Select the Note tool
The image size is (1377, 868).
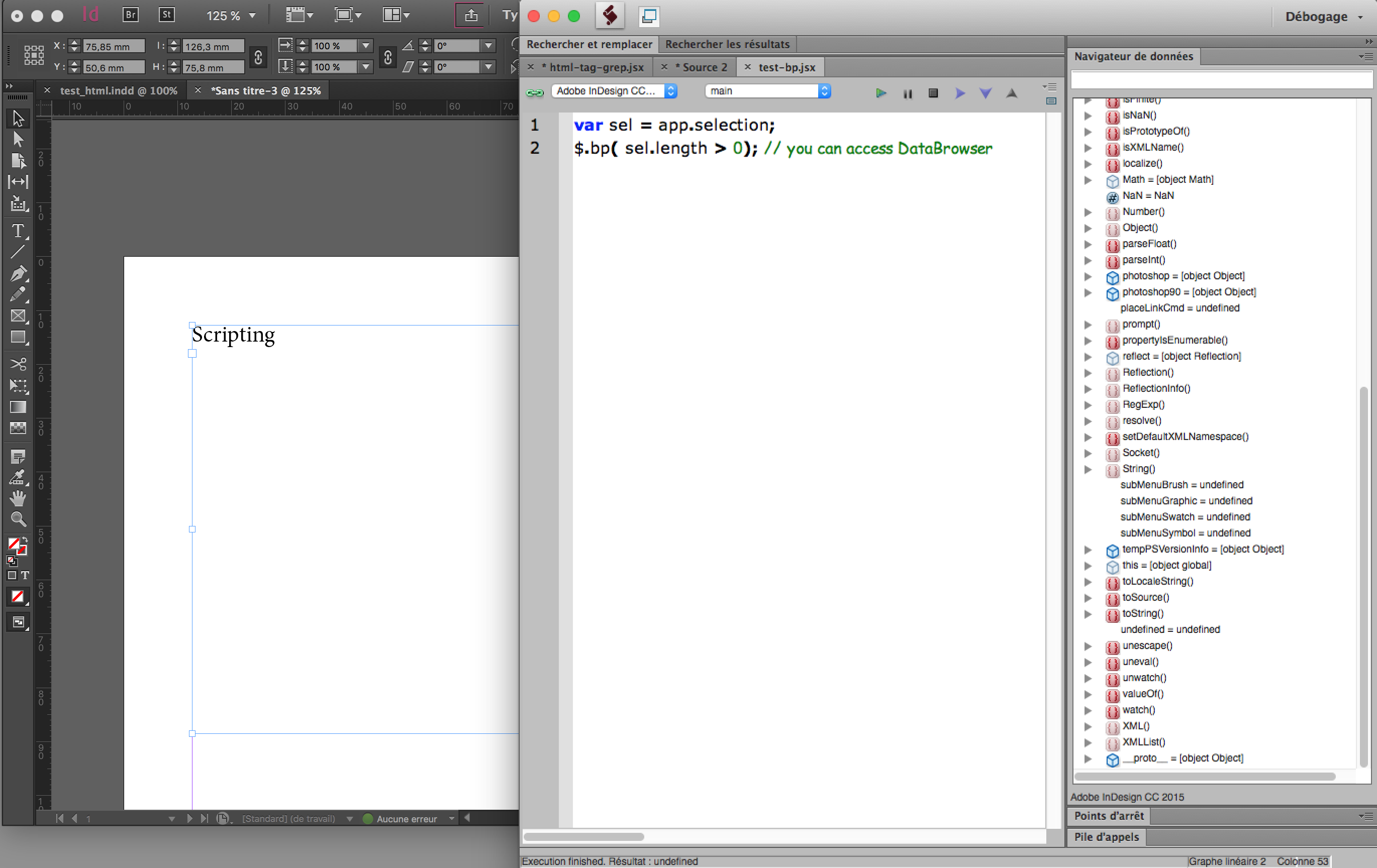[18, 457]
